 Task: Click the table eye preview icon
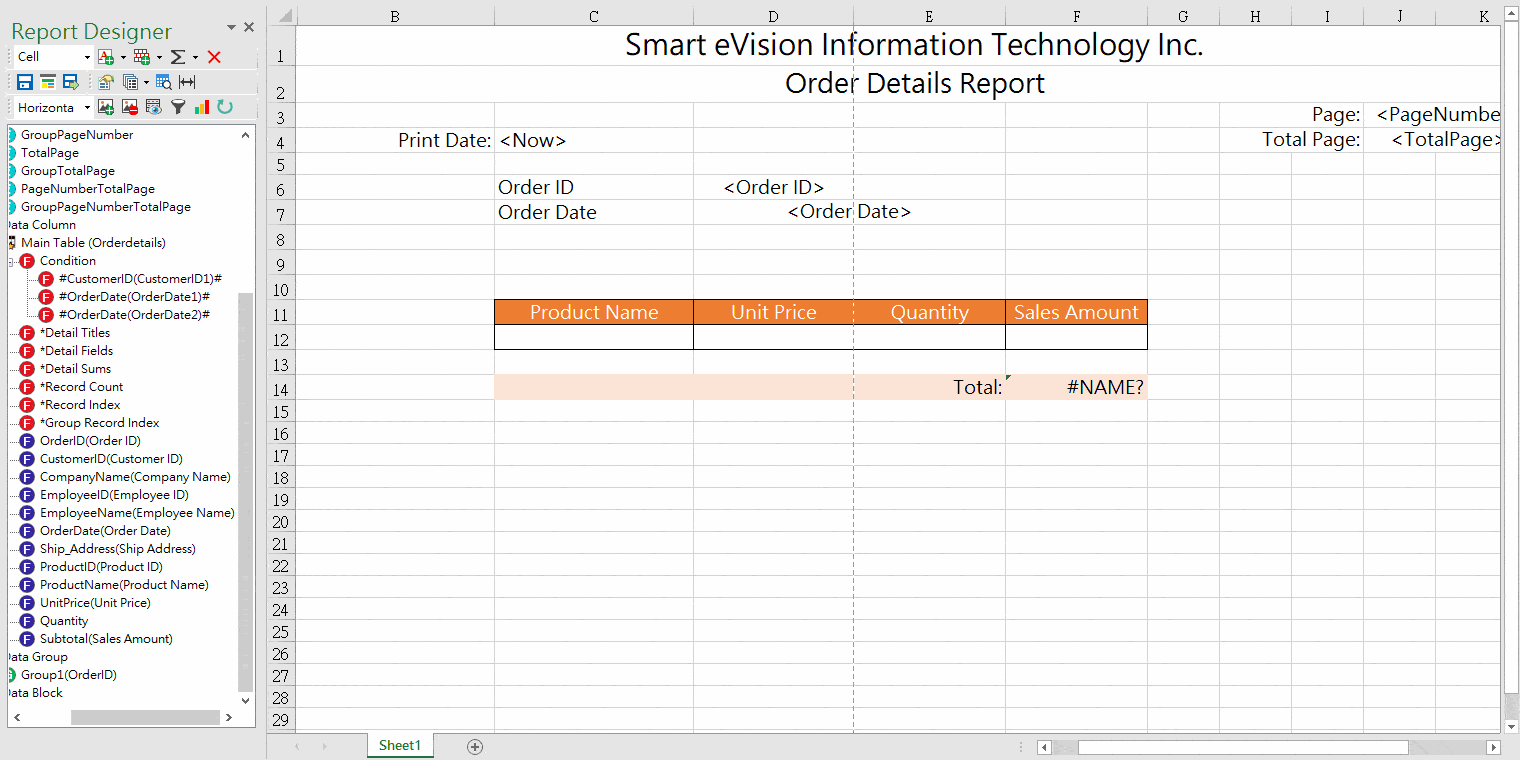(154, 107)
